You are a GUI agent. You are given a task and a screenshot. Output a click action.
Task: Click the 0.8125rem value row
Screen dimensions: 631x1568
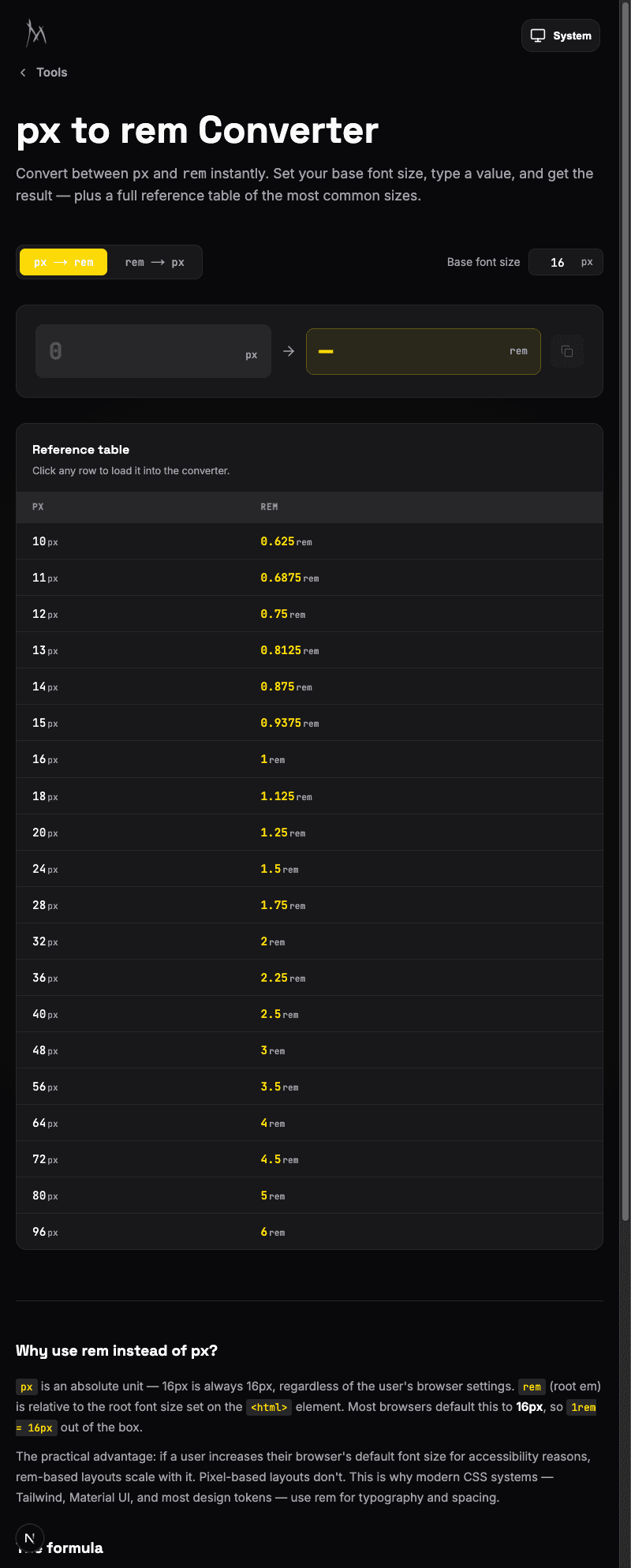[x=309, y=650]
